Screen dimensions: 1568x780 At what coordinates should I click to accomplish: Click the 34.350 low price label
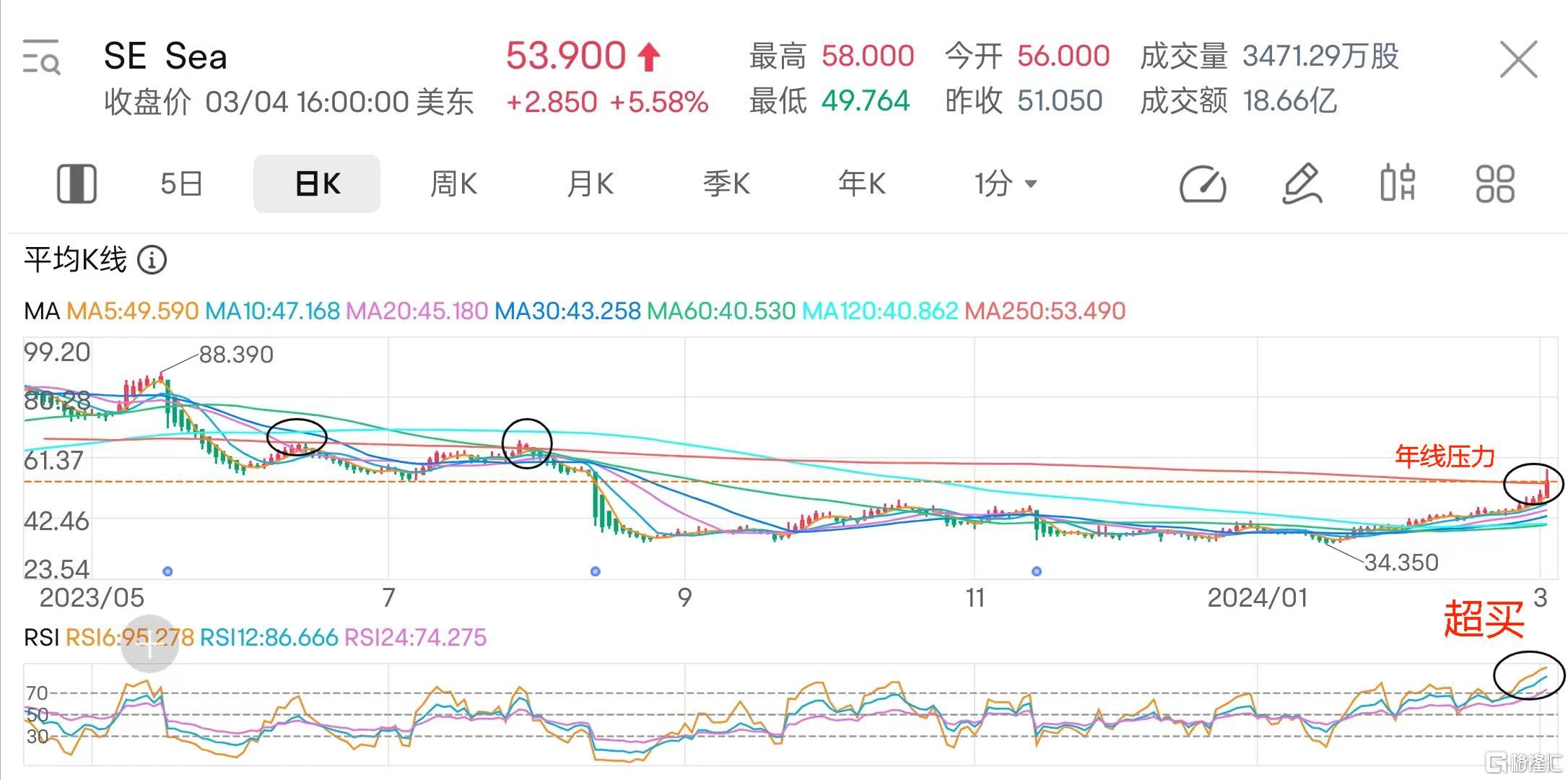pos(1401,563)
